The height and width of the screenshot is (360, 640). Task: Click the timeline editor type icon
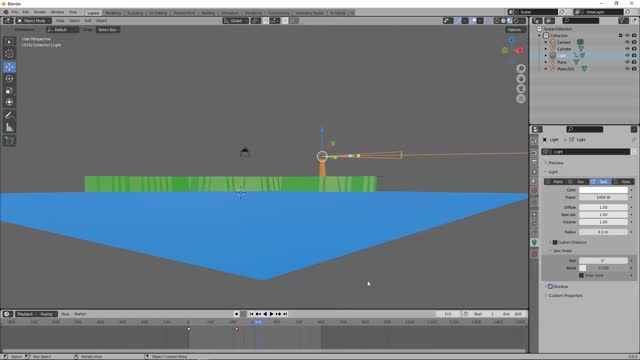7,314
